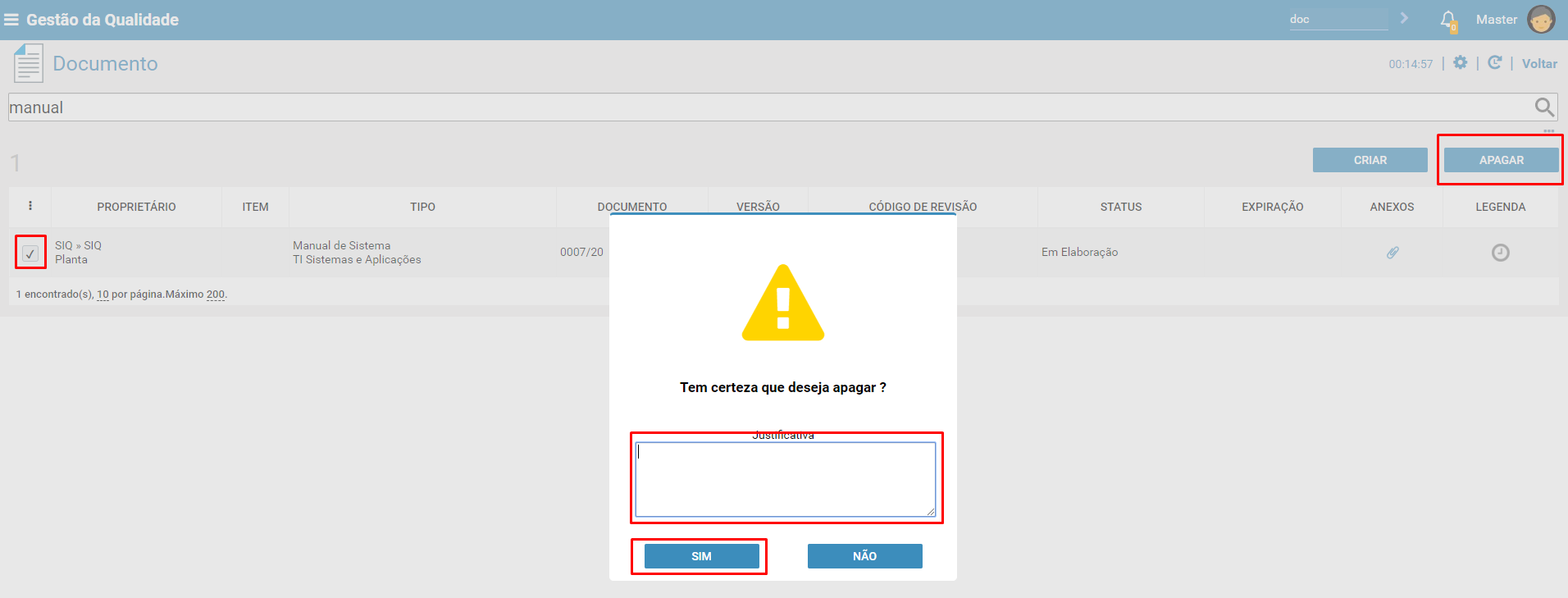Click the Em Elaboração status cell
The image size is (1568, 598).
click(1079, 252)
